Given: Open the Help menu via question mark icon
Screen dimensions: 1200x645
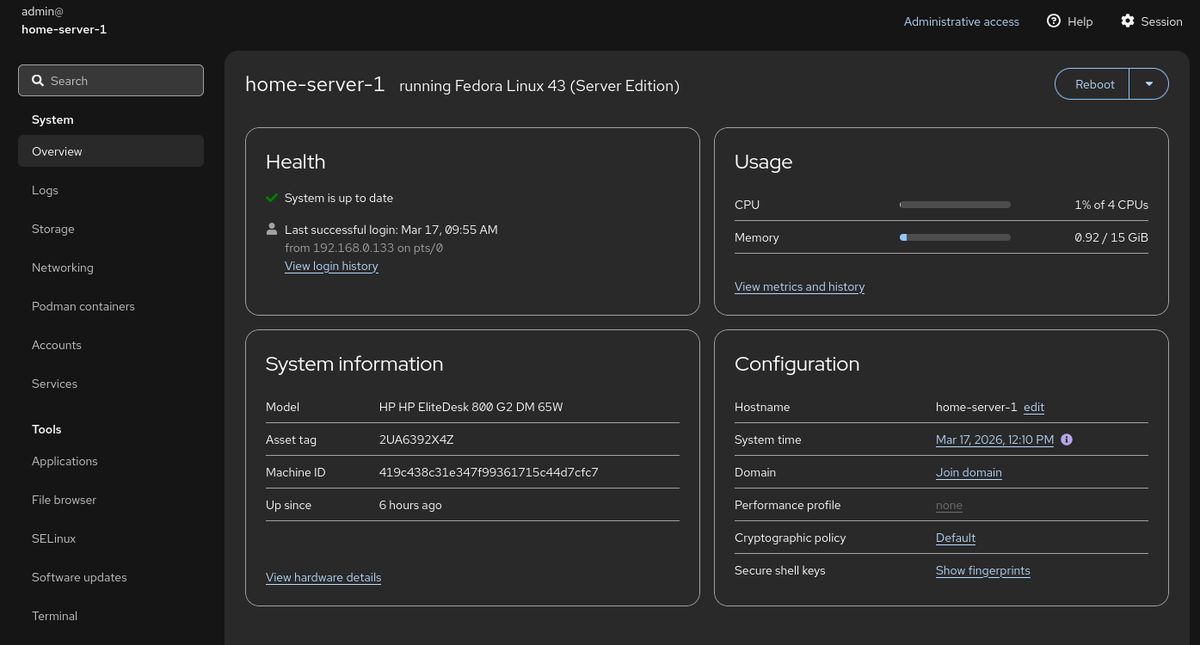Looking at the screenshot, I should 1053,21.
